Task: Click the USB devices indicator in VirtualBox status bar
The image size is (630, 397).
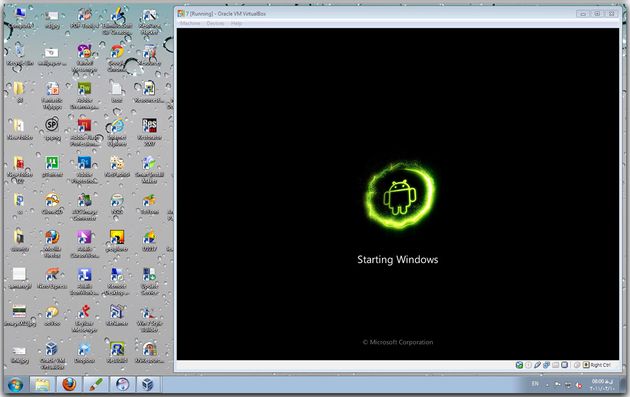Action: tap(537, 365)
